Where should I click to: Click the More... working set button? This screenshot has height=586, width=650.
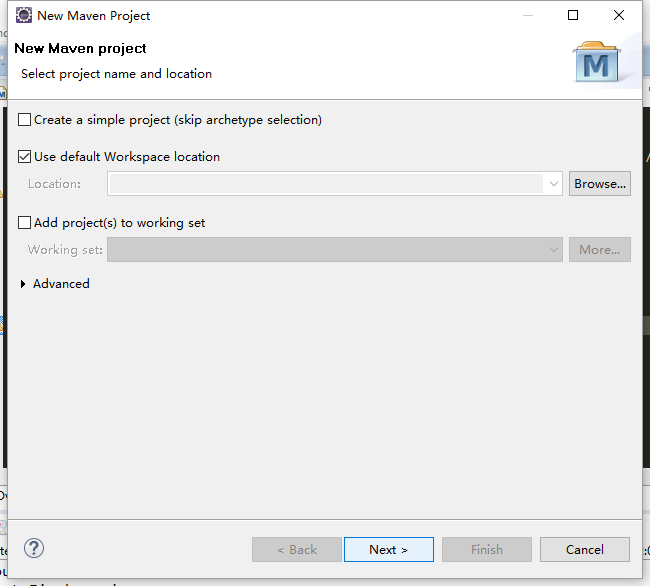pyautogui.click(x=600, y=249)
